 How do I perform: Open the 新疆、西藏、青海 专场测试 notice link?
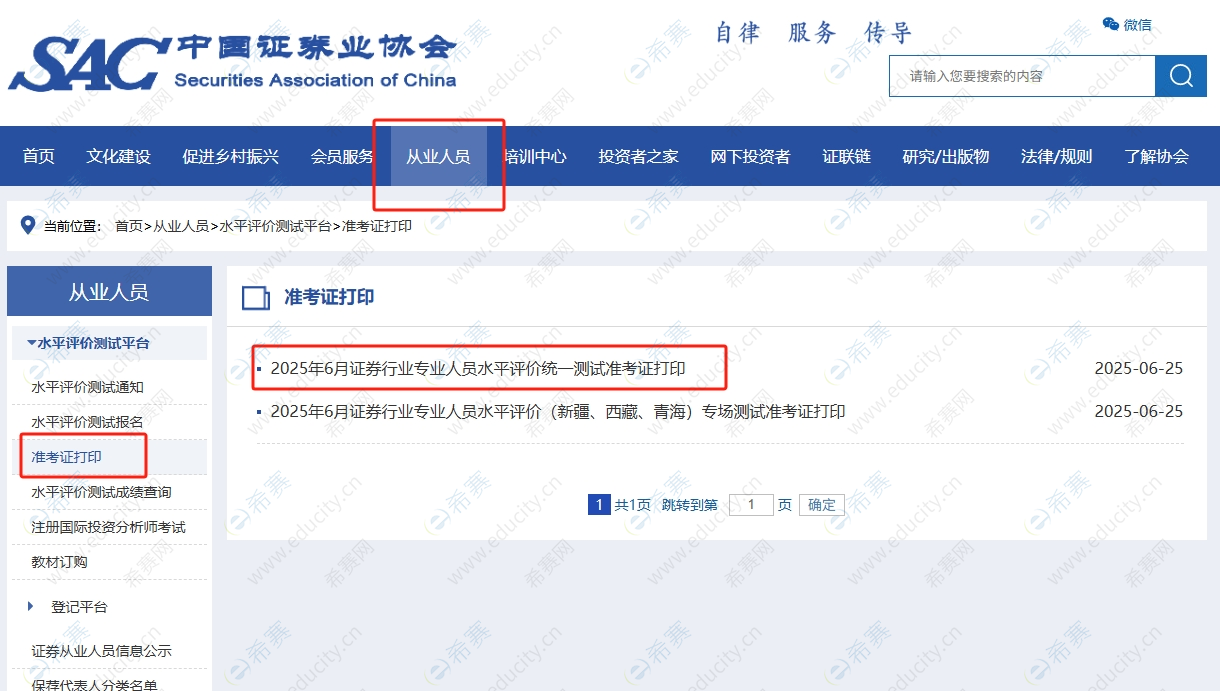pos(558,411)
